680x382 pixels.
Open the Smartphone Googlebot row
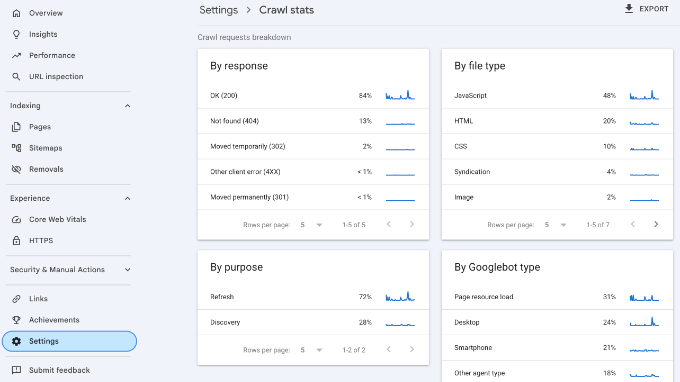[x=557, y=348]
